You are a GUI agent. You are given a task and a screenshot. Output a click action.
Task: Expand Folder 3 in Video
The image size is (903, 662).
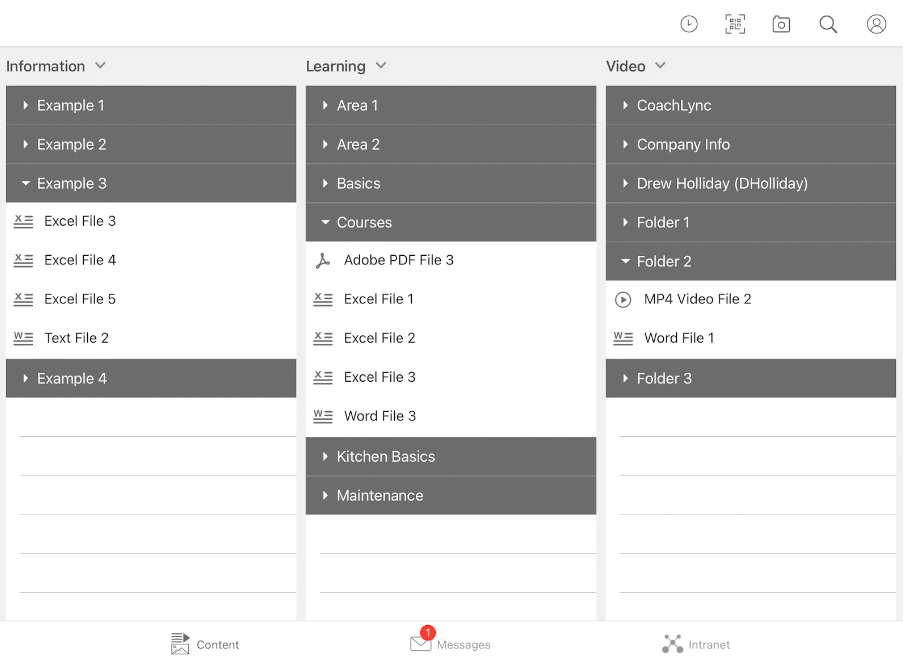[x=751, y=378]
